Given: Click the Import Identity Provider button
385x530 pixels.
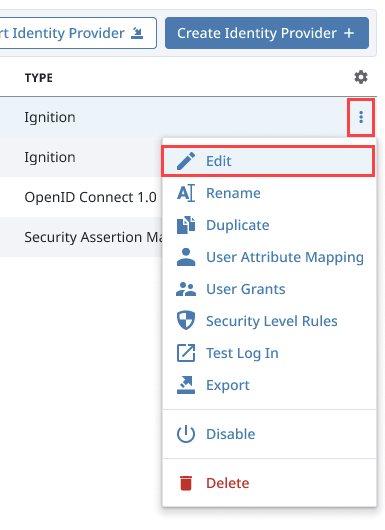Looking at the screenshot, I should (76, 33).
